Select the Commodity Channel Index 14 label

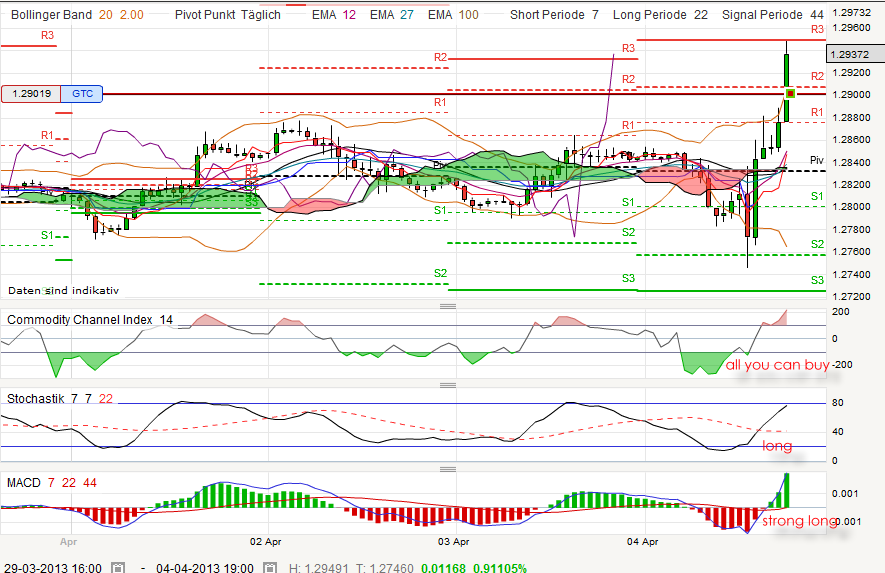point(90,320)
